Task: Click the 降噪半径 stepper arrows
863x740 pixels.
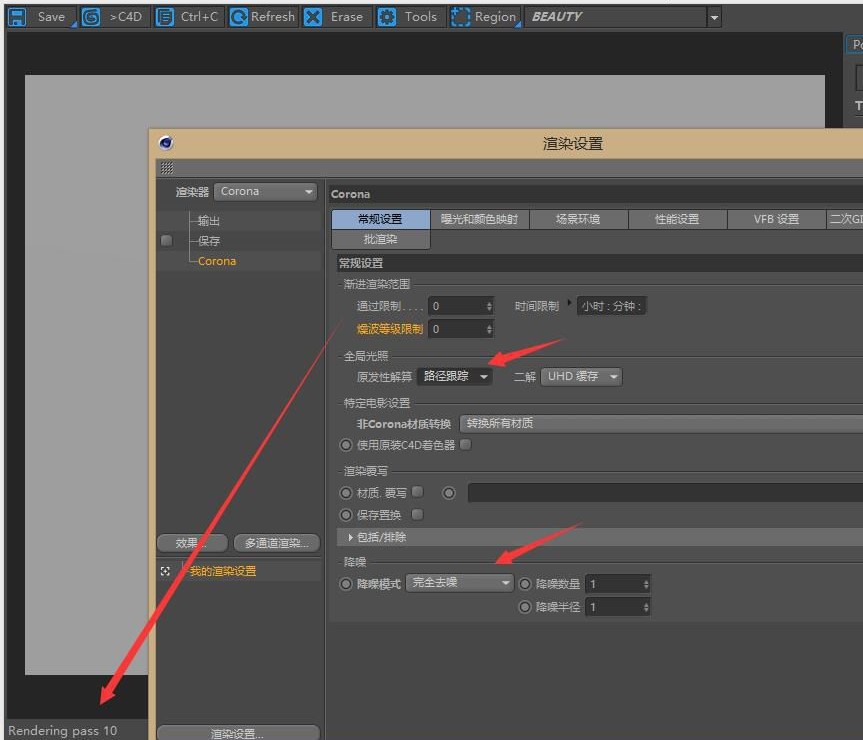Action: pyautogui.click(x=646, y=607)
